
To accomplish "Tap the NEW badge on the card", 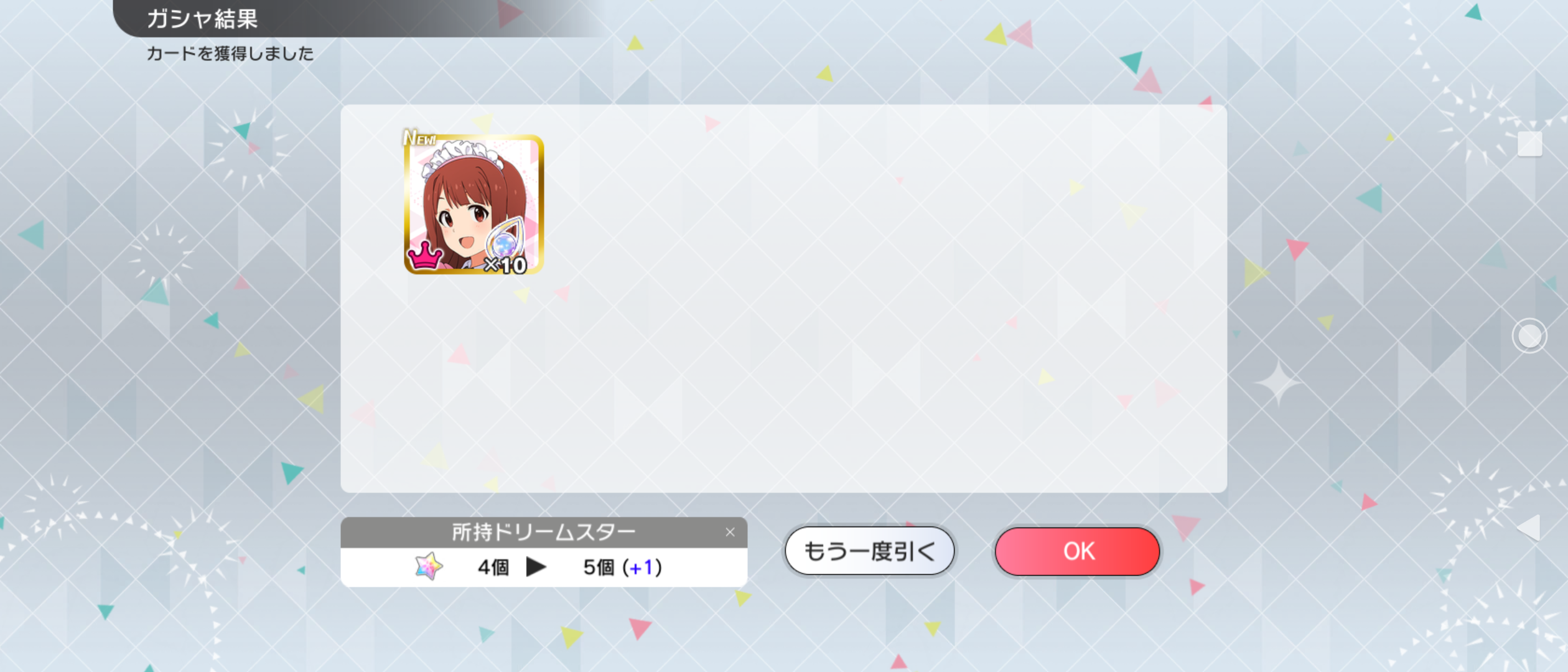I will pos(420,138).
